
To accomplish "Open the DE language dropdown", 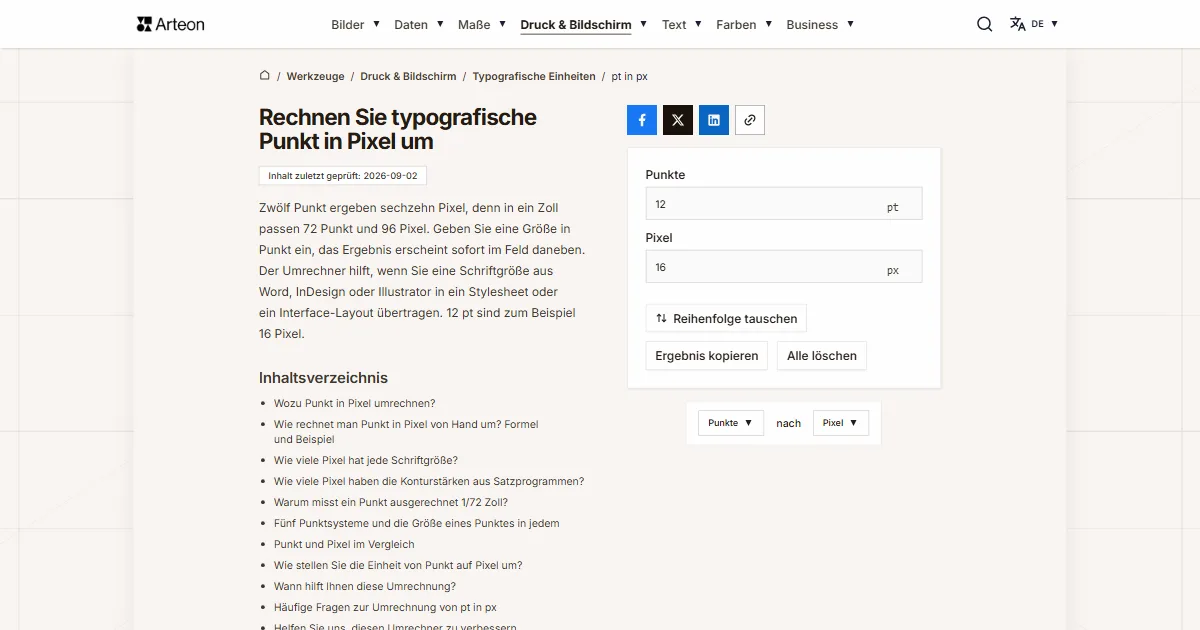I will [1045, 24].
